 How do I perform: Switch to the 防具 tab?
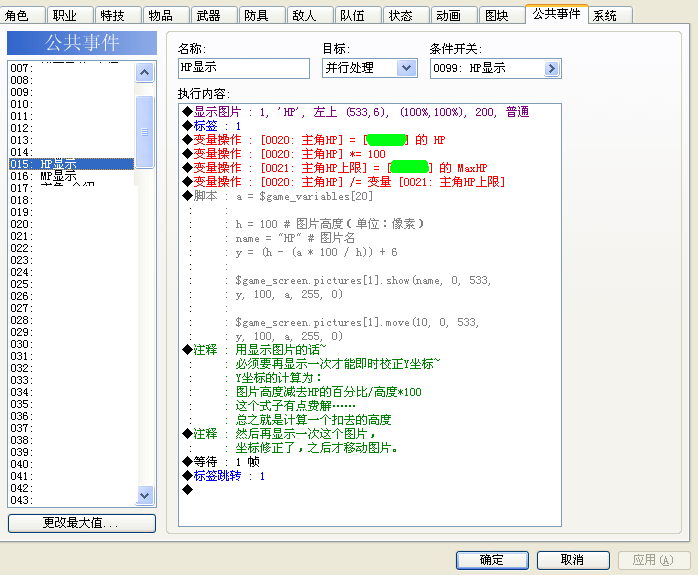coord(263,16)
